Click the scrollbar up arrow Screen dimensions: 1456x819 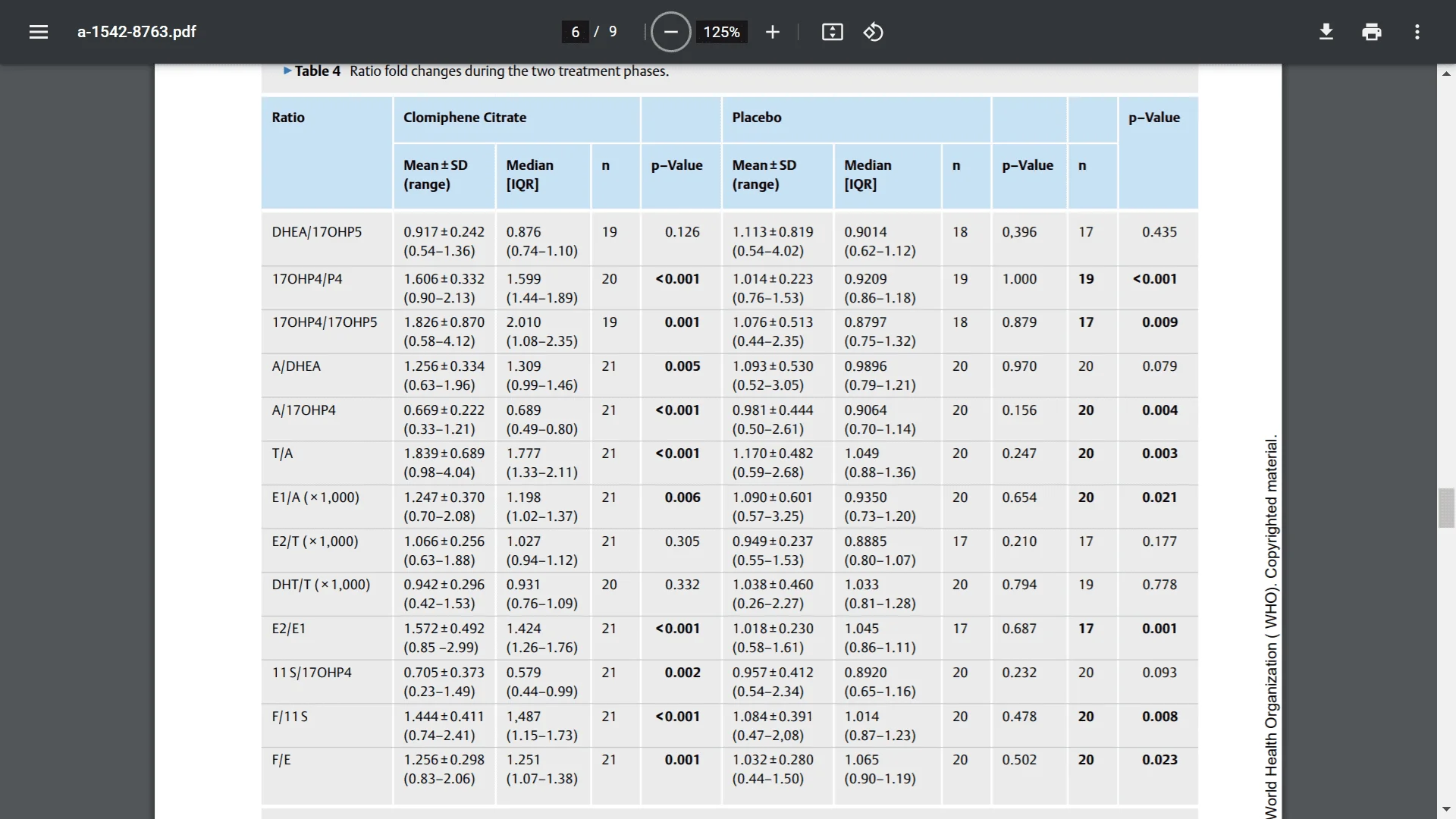click(x=1446, y=74)
